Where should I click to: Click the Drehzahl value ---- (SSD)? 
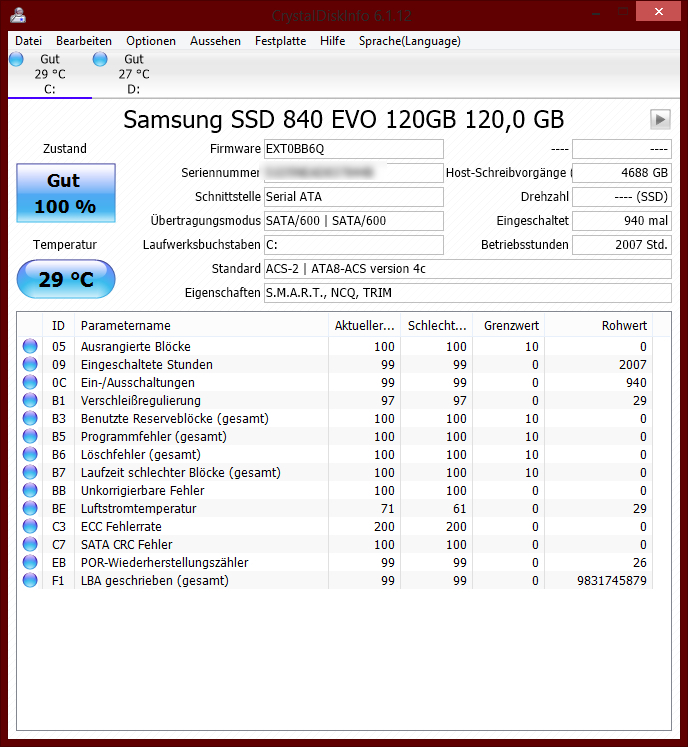coord(622,197)
